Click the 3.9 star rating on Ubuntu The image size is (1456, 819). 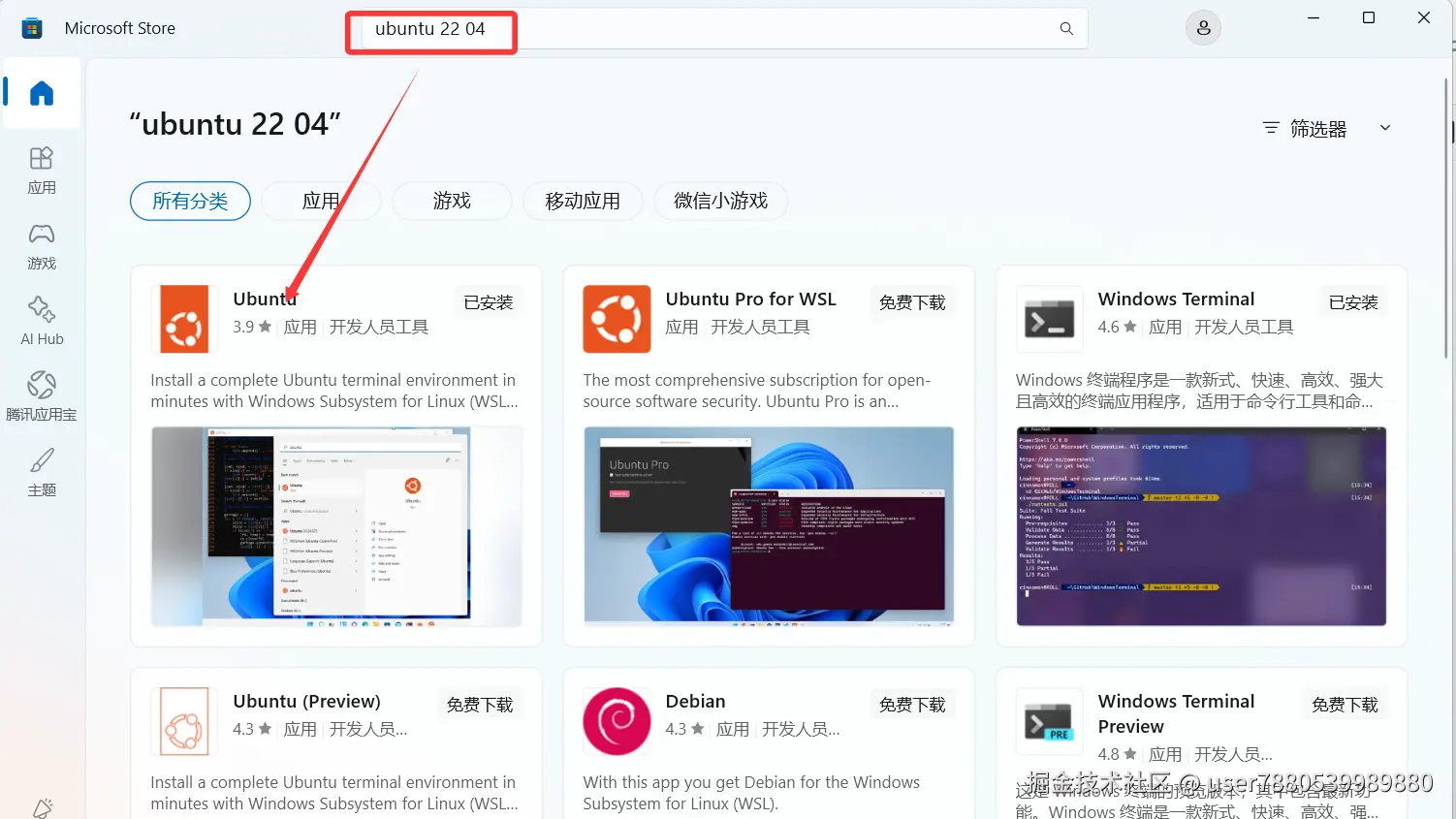pyautogui.click(x=252, y=327)
